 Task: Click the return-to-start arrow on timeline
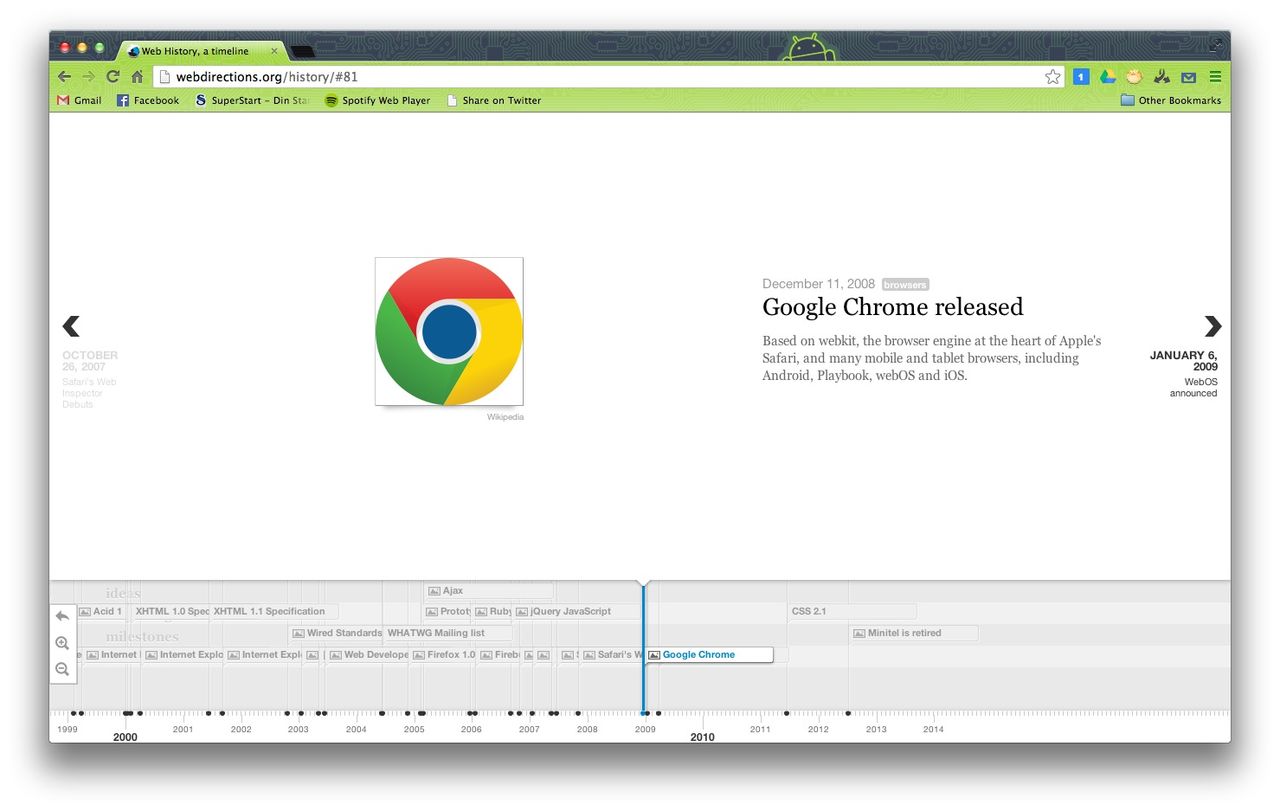[62, 616]
